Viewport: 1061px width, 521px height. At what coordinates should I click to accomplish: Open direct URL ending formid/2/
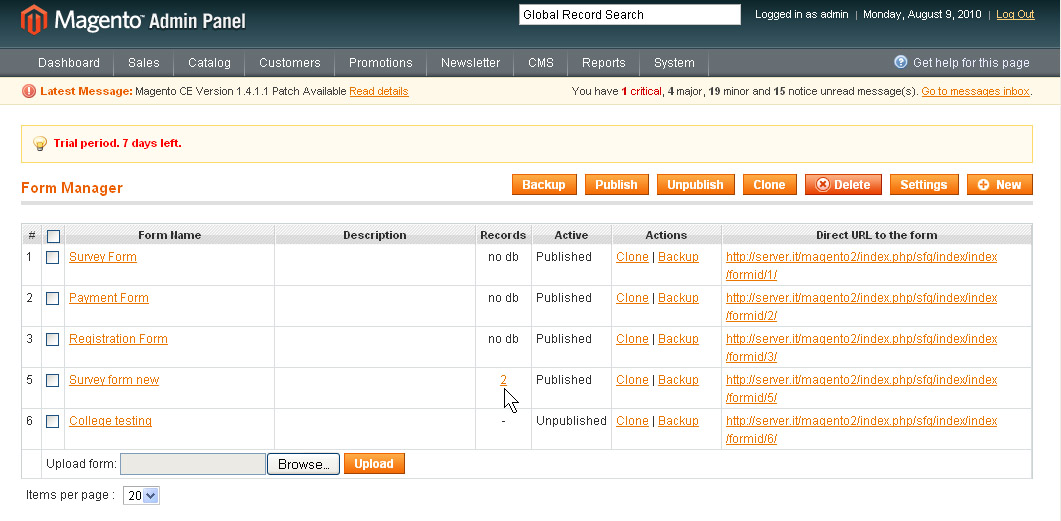click(861, 307)
